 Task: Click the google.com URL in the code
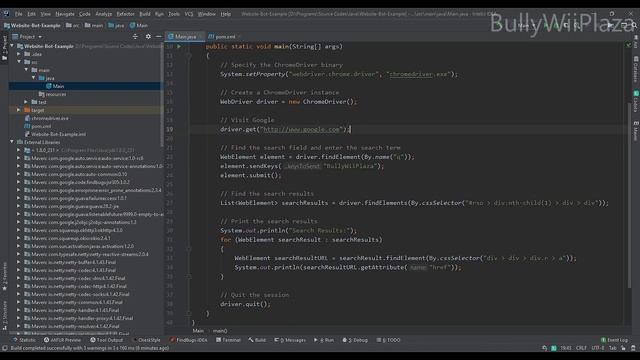pos(302,129)
